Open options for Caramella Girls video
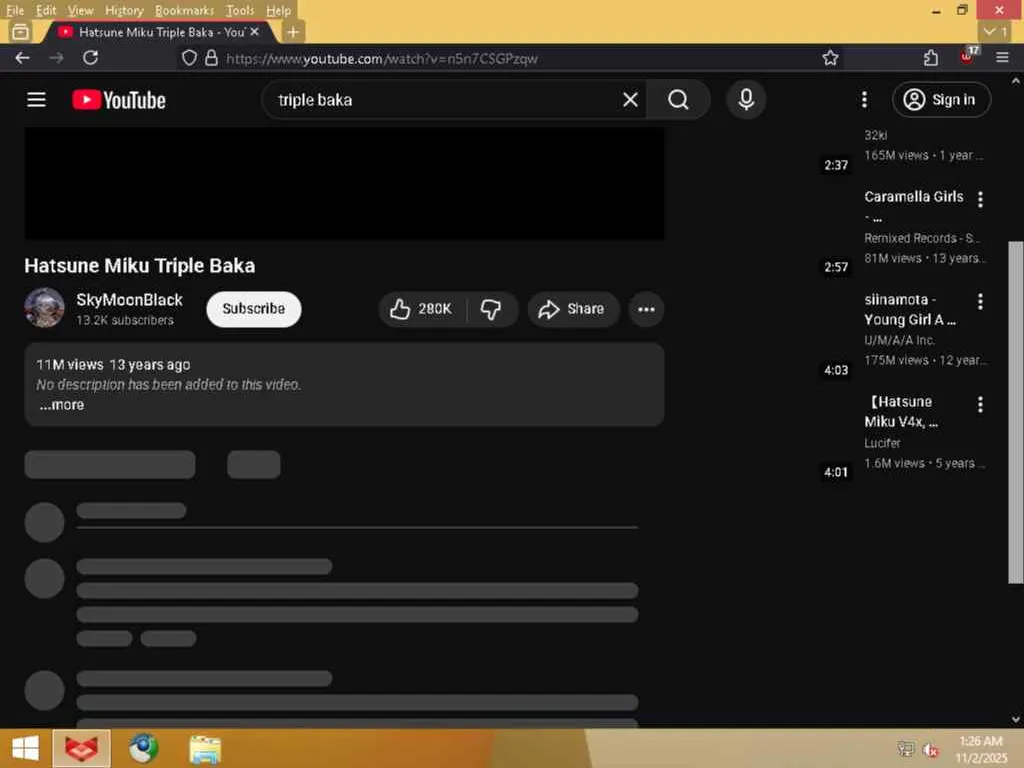Image resolution: width=1024 pixels, height=768 pixels. [x=980, y=199]
